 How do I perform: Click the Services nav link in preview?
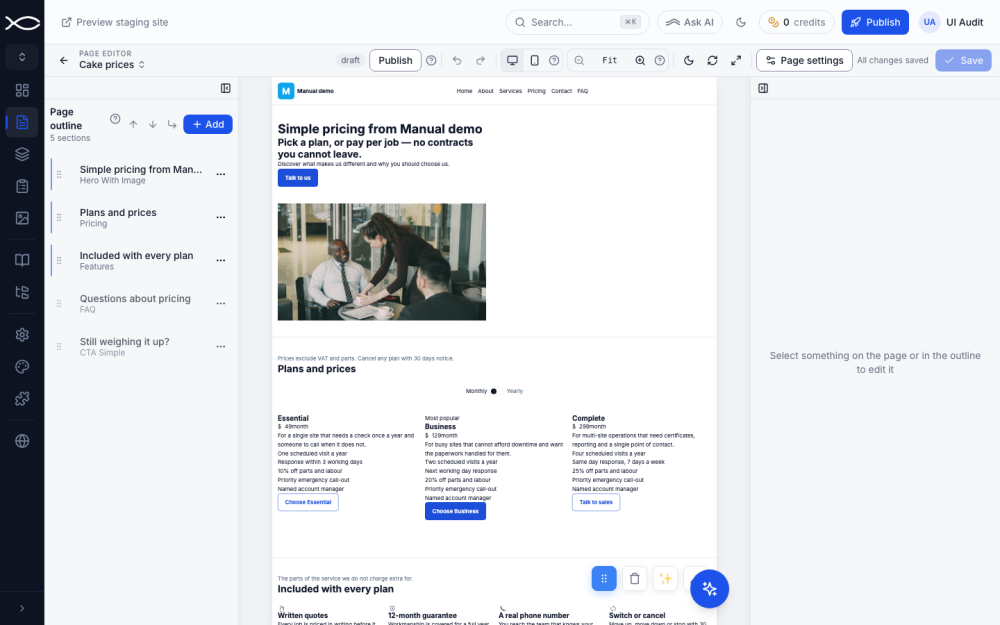510,91
